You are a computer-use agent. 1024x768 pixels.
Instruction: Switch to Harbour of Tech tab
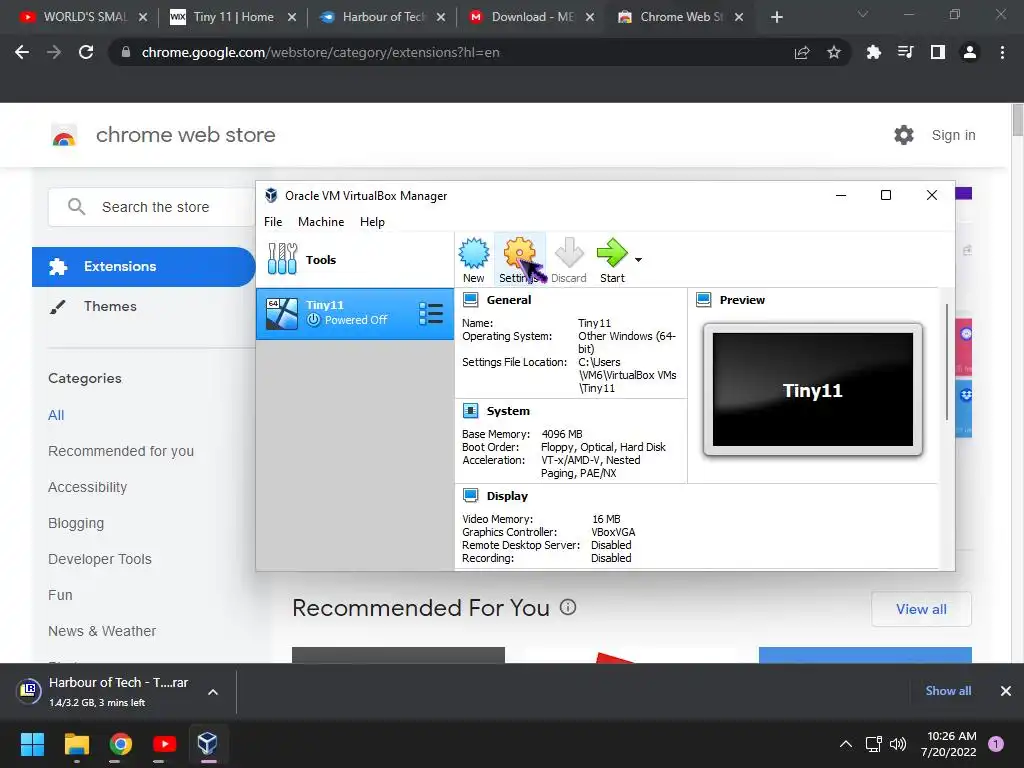point(381,17)
